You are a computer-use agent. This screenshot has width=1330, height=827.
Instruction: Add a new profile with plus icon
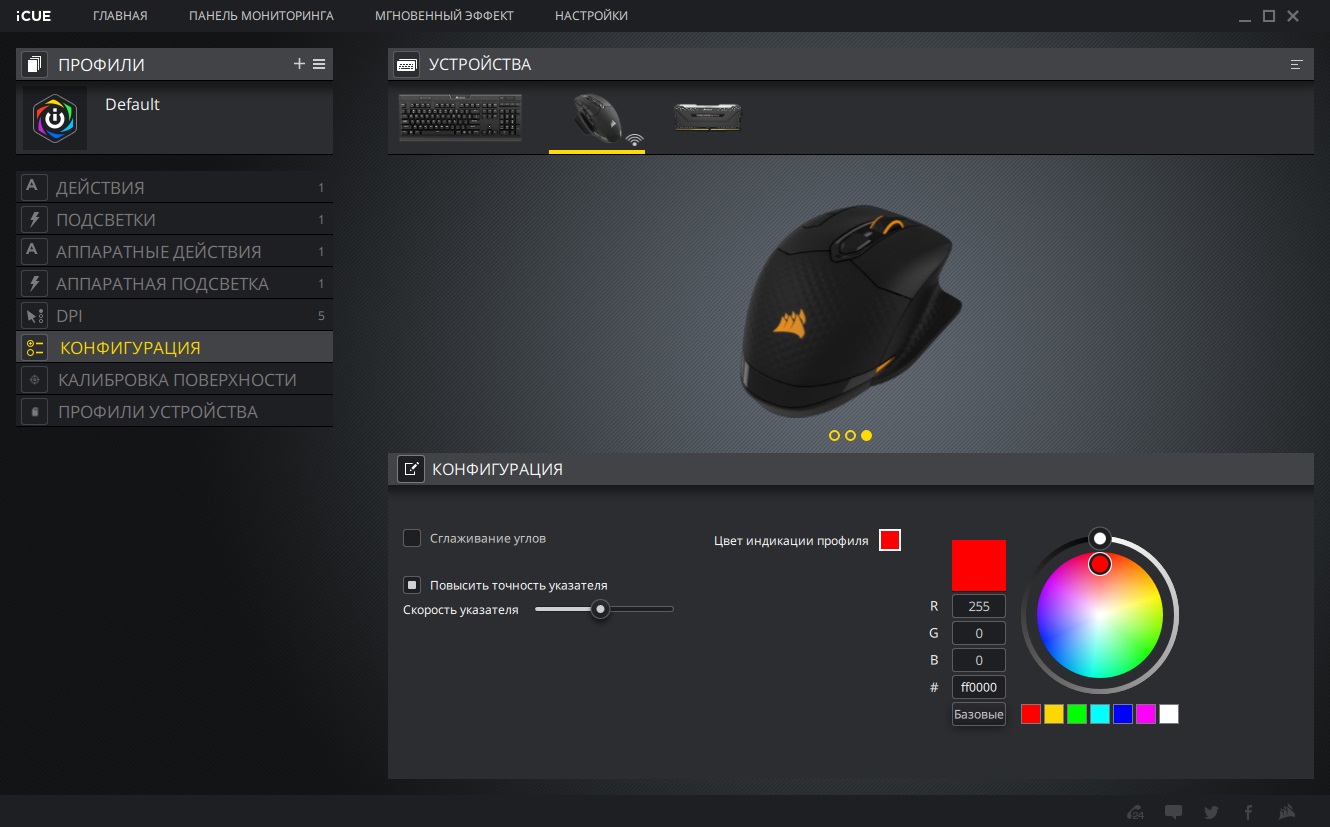point(299,64)
